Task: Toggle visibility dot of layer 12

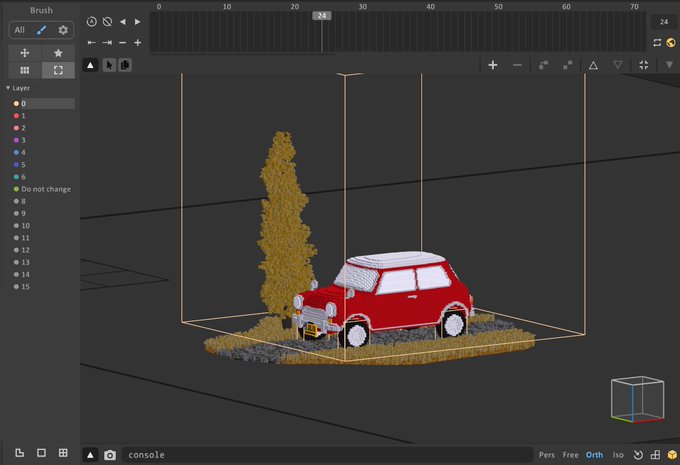Action: [x=16, y=250]
